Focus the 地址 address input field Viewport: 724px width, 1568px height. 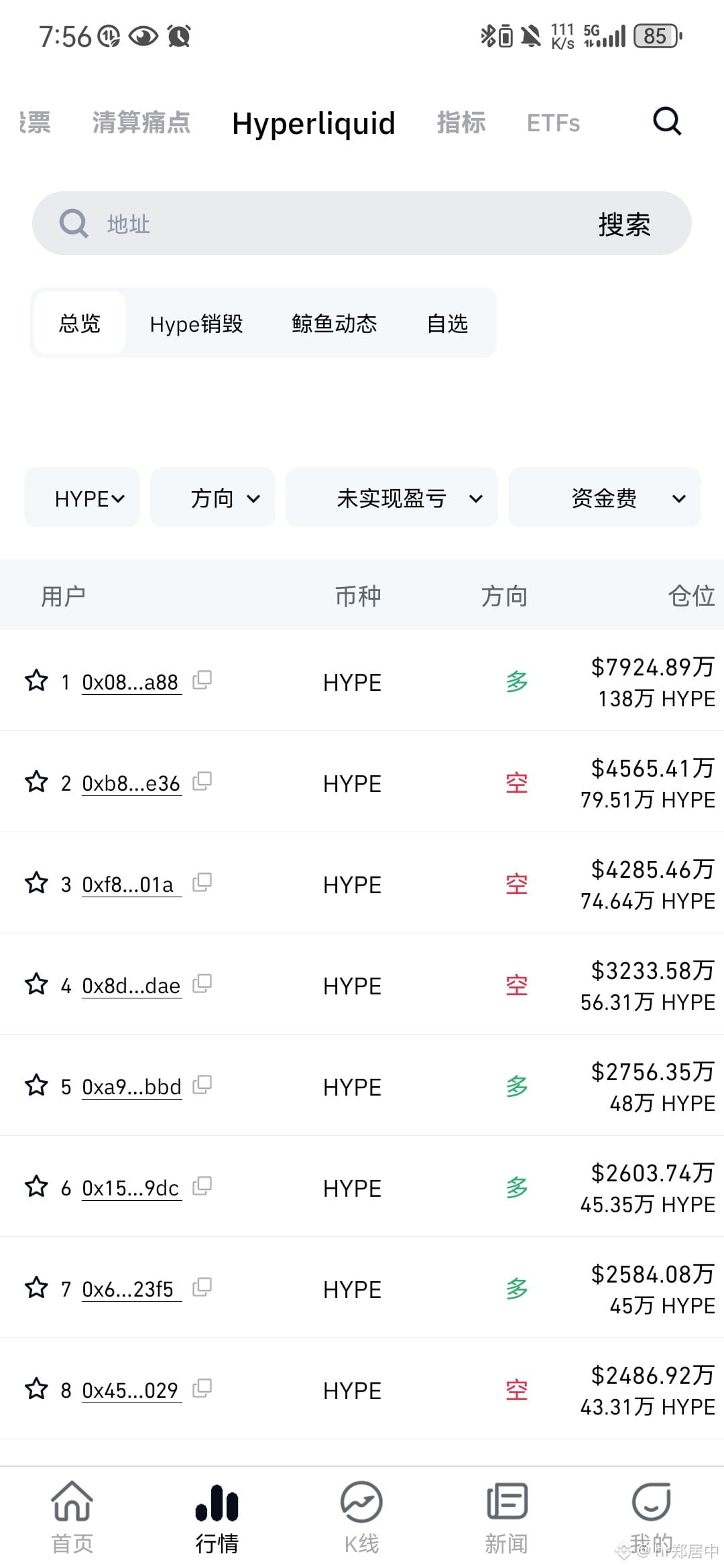pyautogui.click(x=362, y=223)
